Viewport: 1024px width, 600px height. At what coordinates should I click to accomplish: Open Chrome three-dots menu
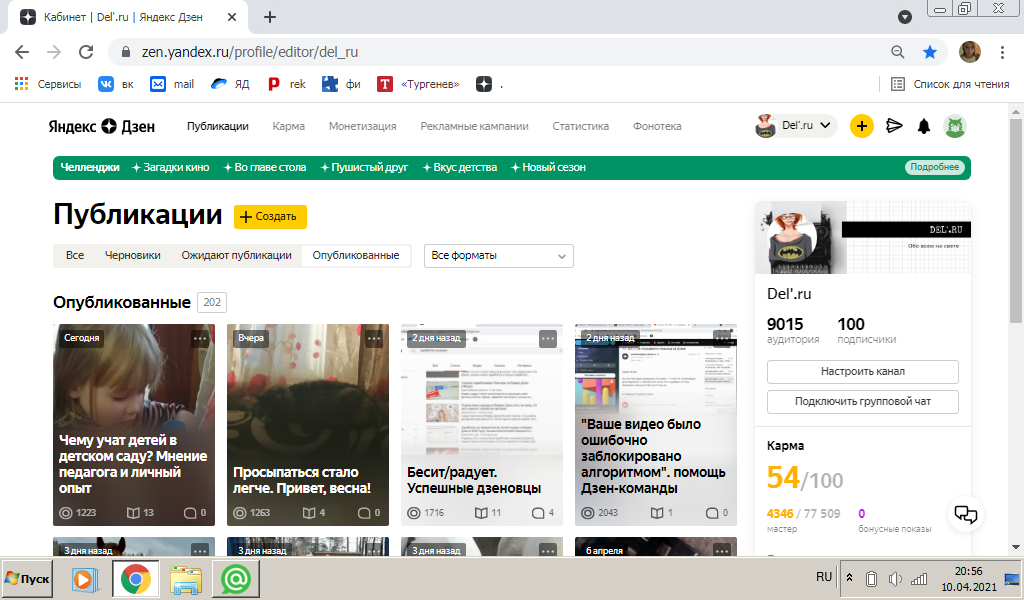[x=1002, y=52]
